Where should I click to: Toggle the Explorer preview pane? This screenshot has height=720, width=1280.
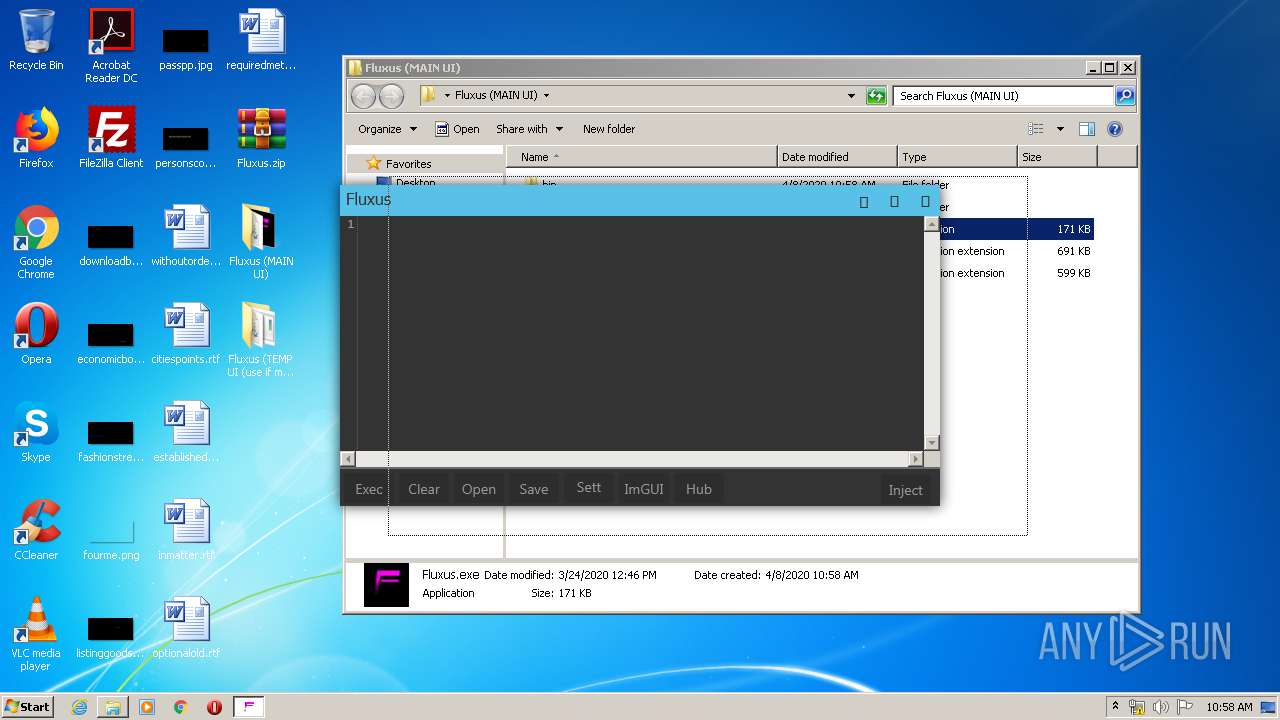point(1087,129)
